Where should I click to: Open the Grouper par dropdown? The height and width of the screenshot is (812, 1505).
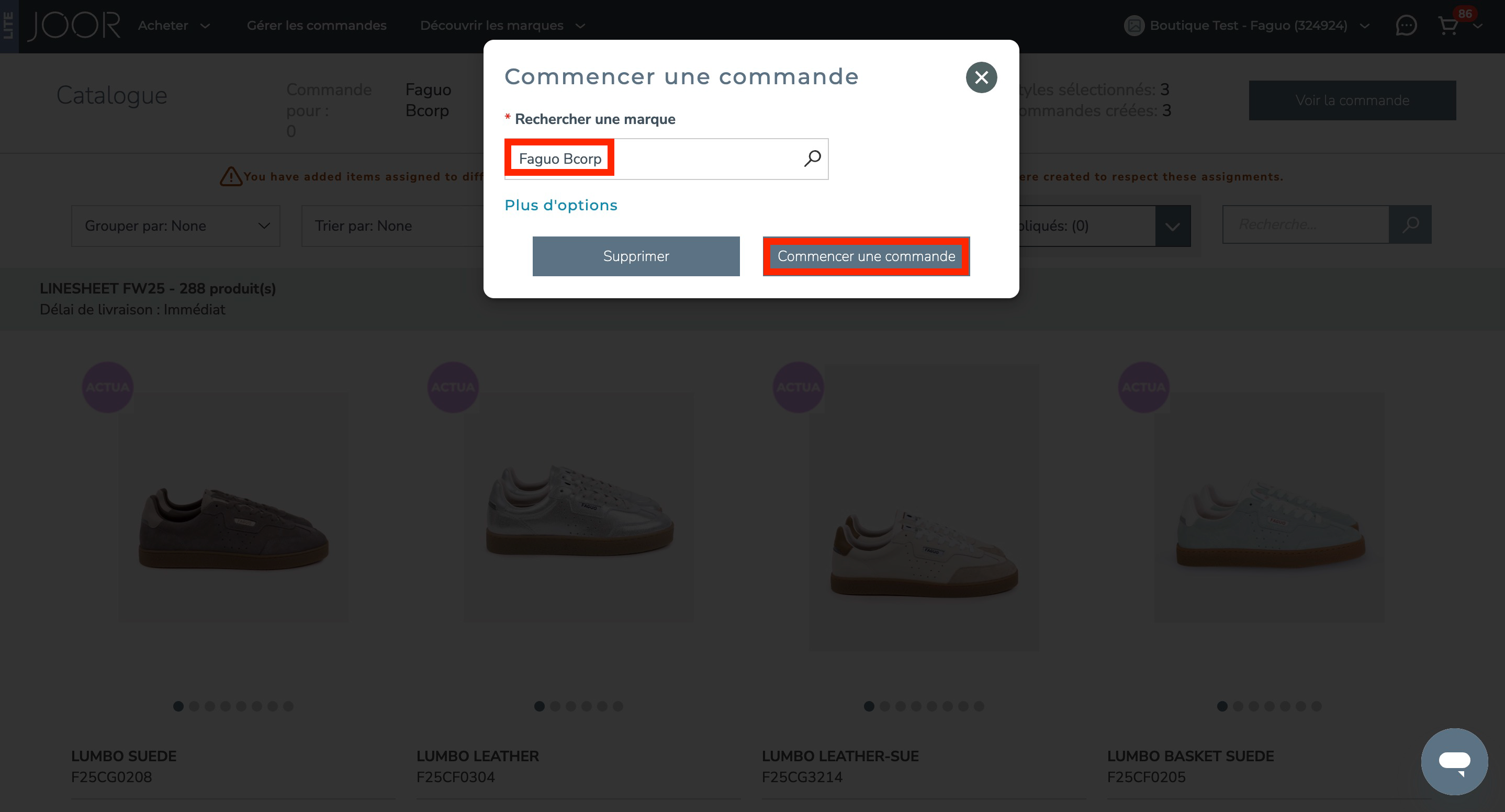pyautogui.click(x=175, y=225)
